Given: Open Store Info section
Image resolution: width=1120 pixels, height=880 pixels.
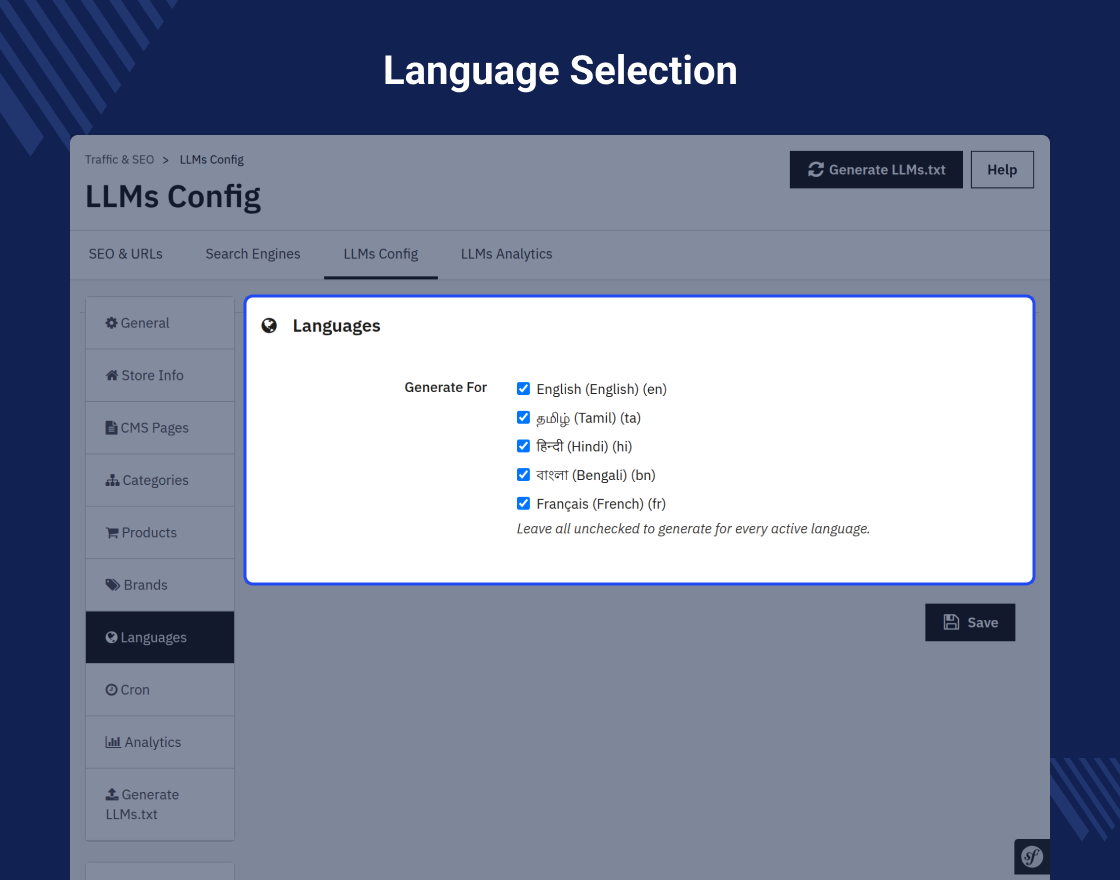Looking at the screenshot, I should 160,376.
